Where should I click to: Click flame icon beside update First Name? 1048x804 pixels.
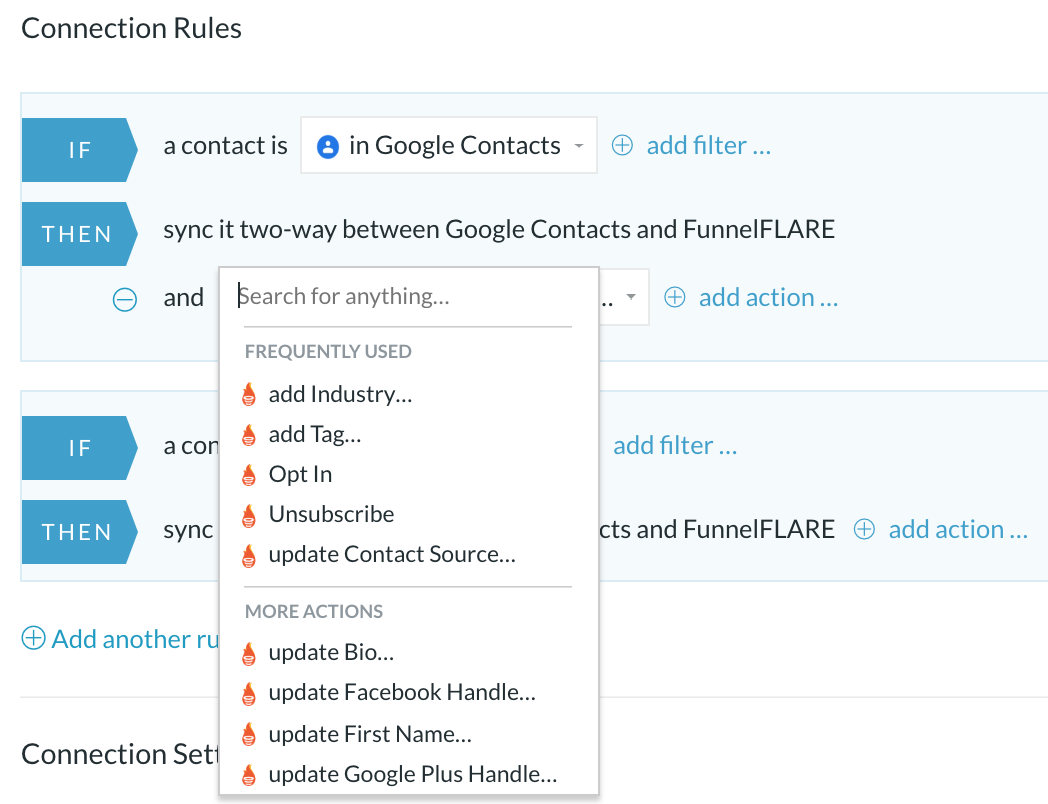tap(249, 734)
